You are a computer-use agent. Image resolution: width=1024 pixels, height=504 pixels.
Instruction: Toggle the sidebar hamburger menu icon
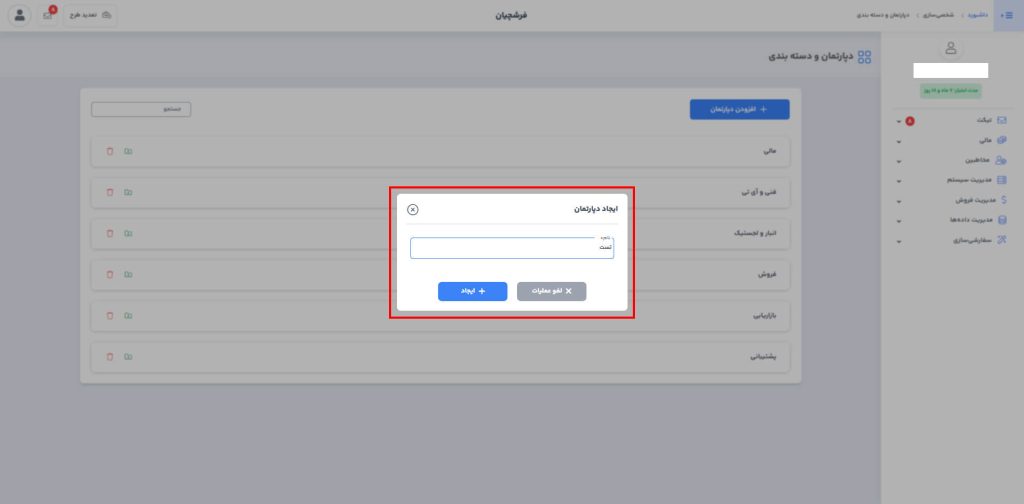[1007, 15]
